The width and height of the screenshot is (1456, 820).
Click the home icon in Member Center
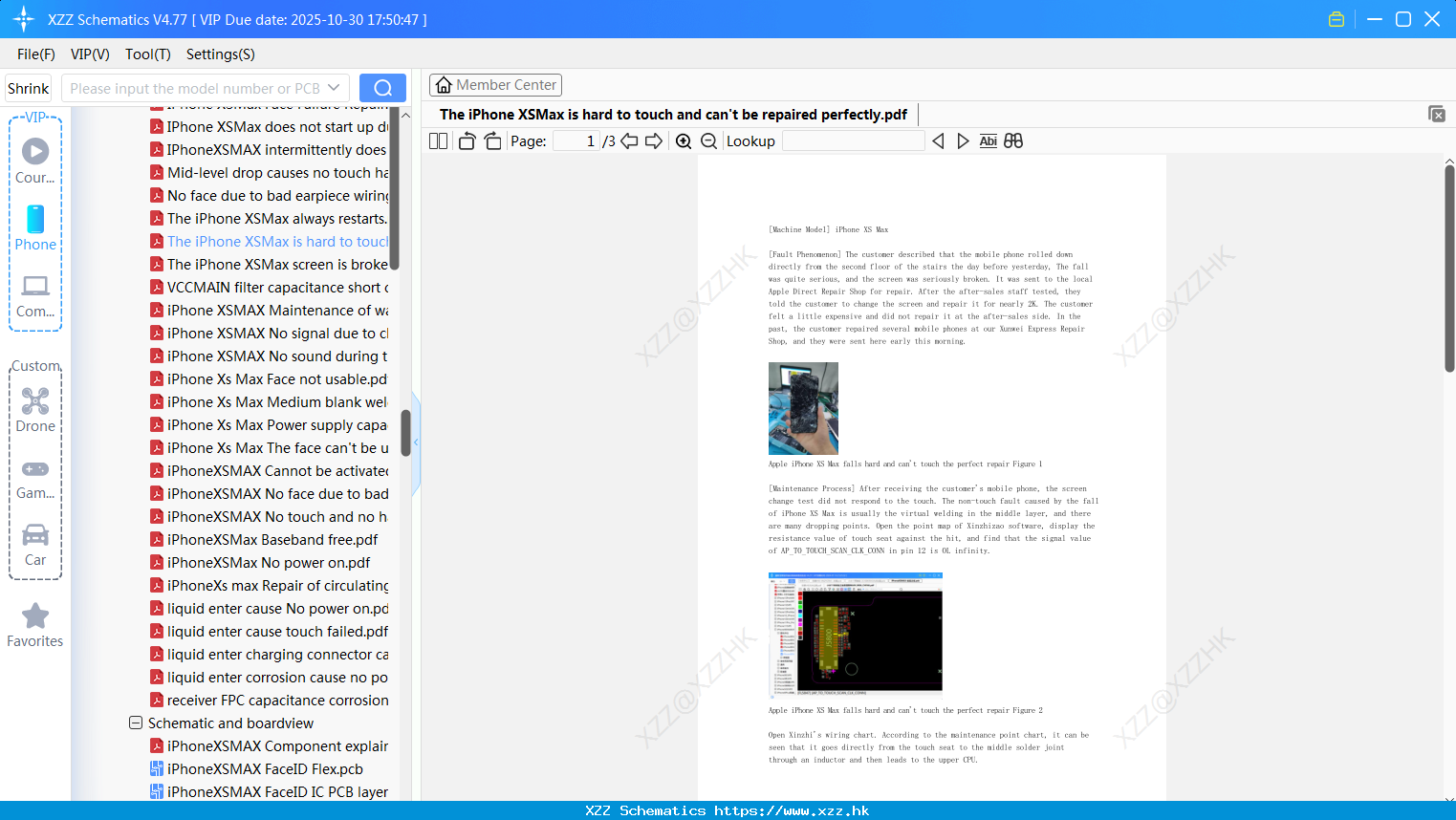pos(444,85)
